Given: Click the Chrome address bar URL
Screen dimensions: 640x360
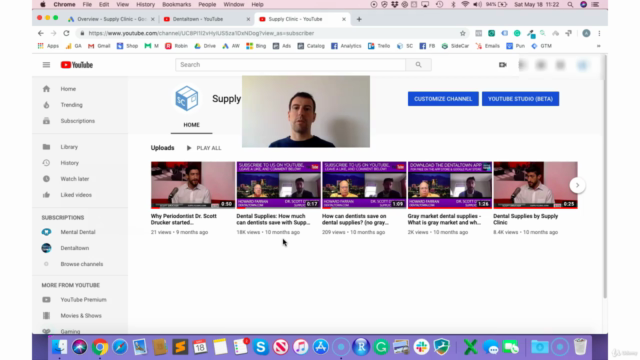Looking at the screenshot, I should pyautogui.click(x=201, y=33).
